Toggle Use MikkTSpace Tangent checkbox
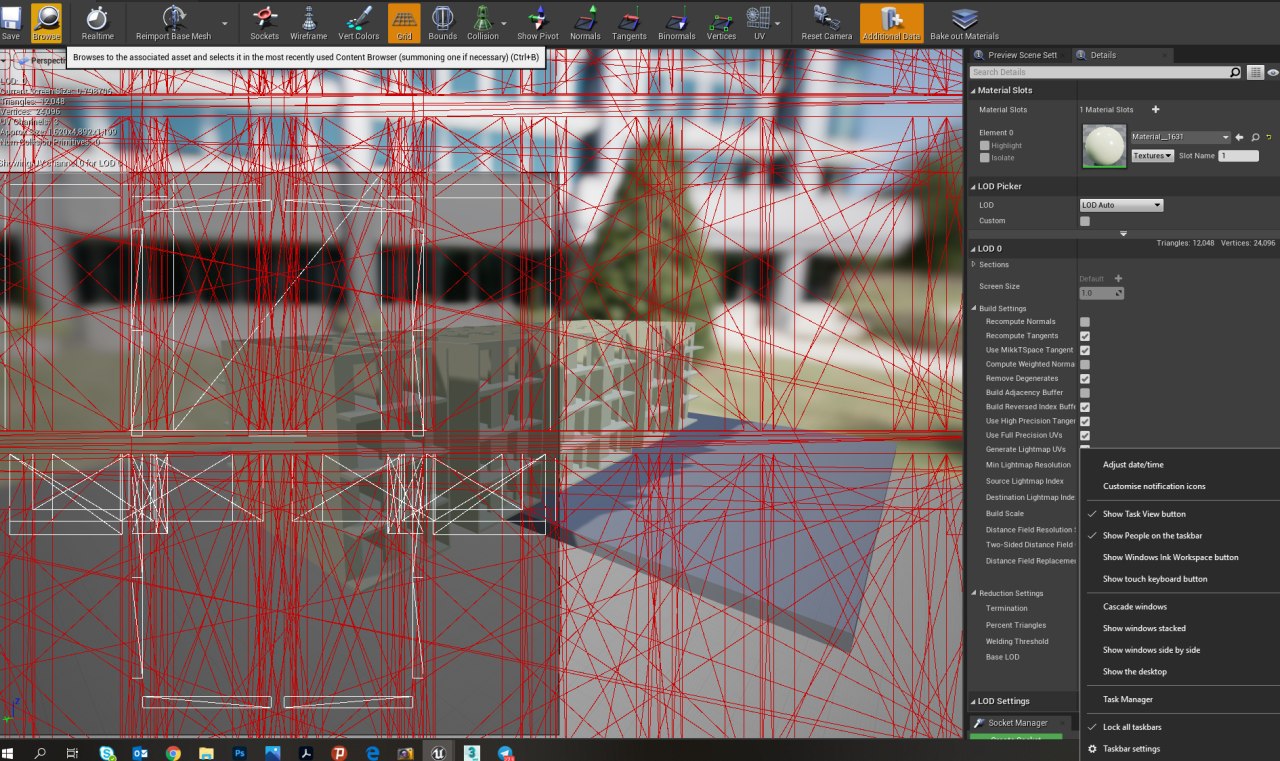Screen dimensions: 1280x761 tap(1085, 350)
